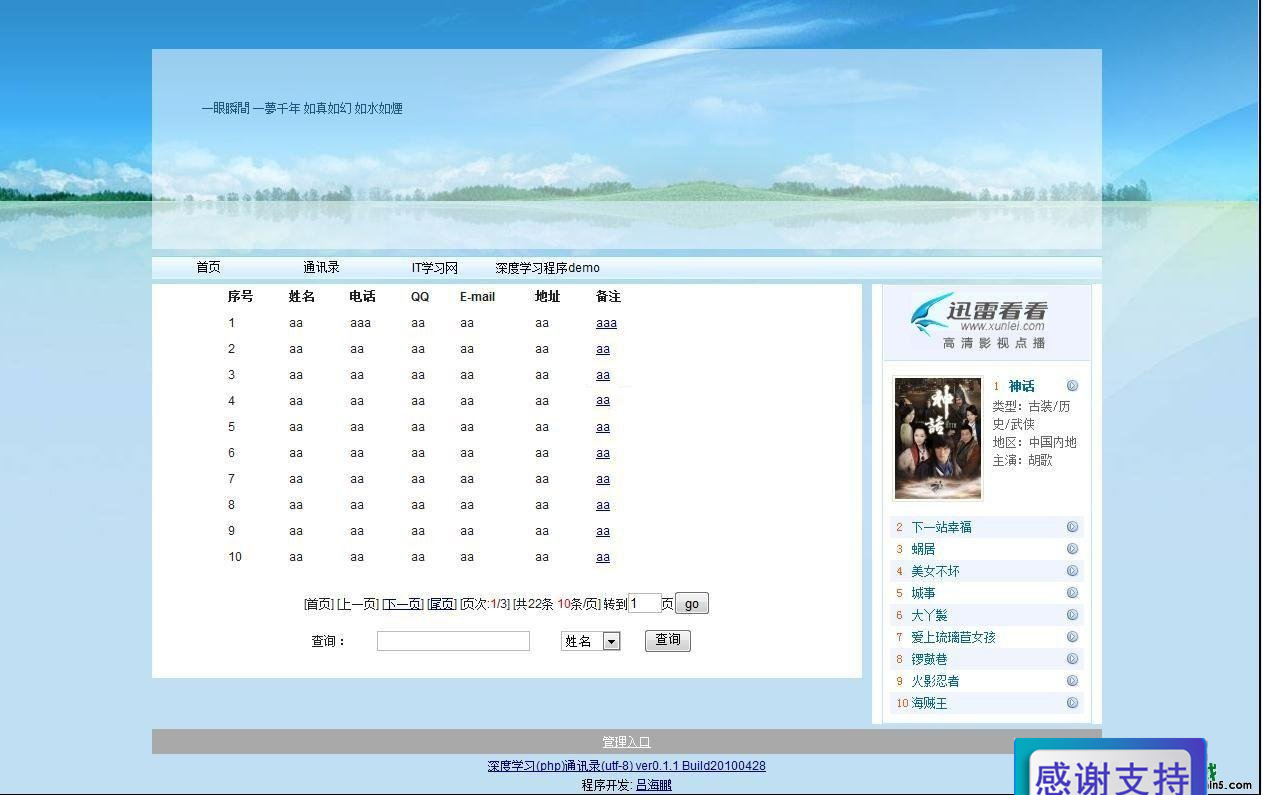Click the 上一页 pagination text
The width and height of the screenshot is (1263, 795).
click(x=358, y=604)
